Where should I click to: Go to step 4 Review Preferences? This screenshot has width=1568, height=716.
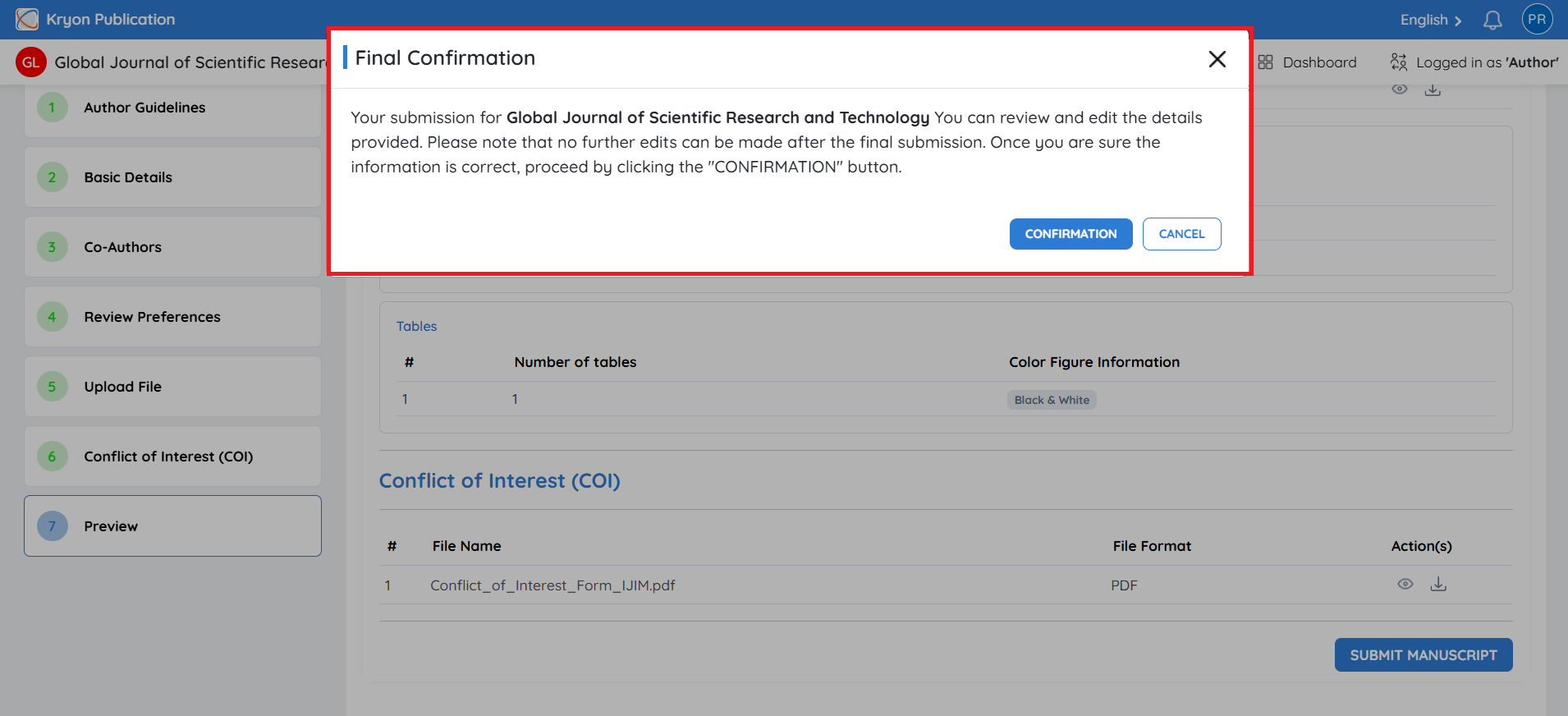(172, 317)
